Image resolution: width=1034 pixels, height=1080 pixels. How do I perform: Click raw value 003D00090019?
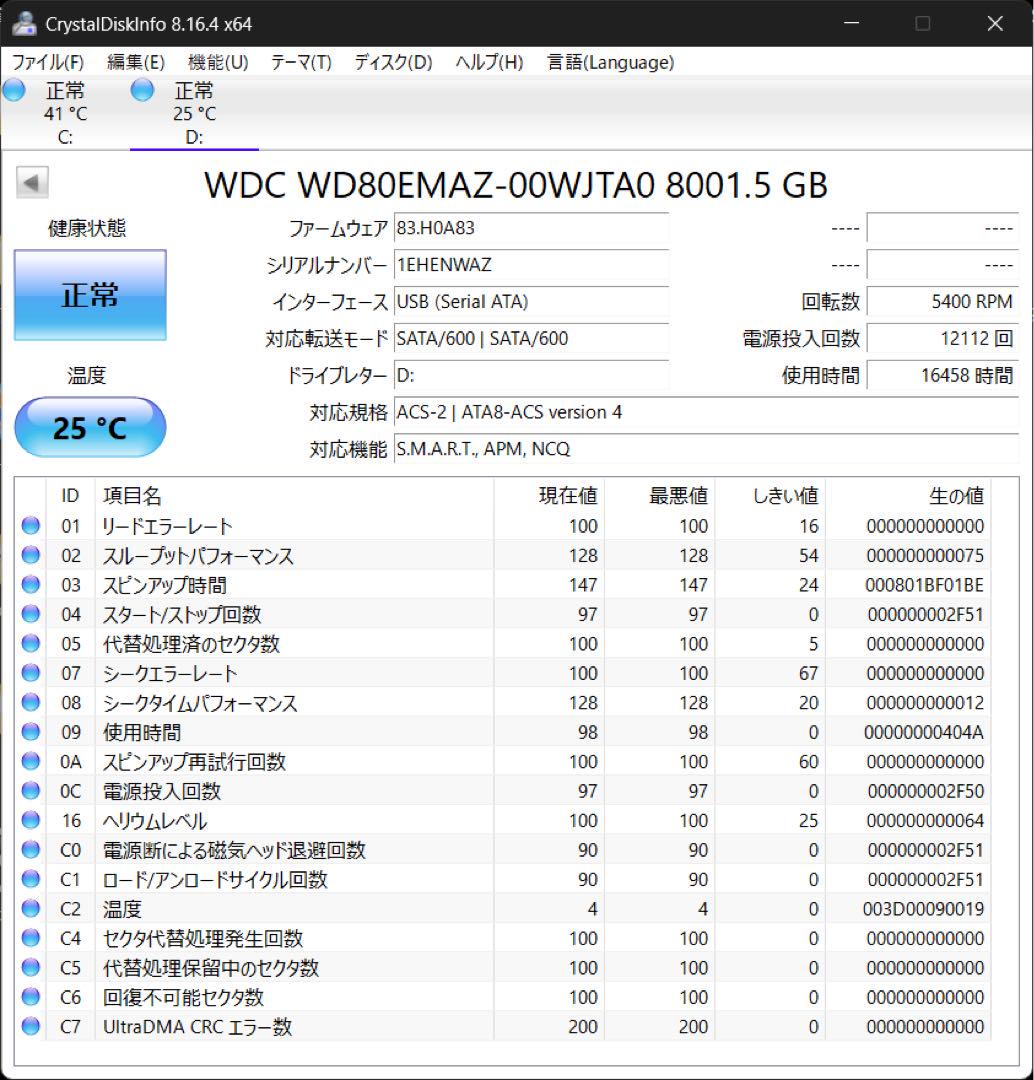[x=923, y=908]
